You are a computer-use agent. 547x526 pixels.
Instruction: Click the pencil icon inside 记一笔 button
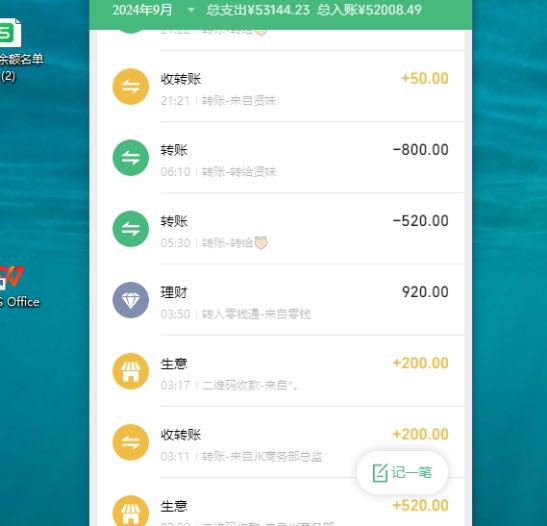click(x=380, y=473)
